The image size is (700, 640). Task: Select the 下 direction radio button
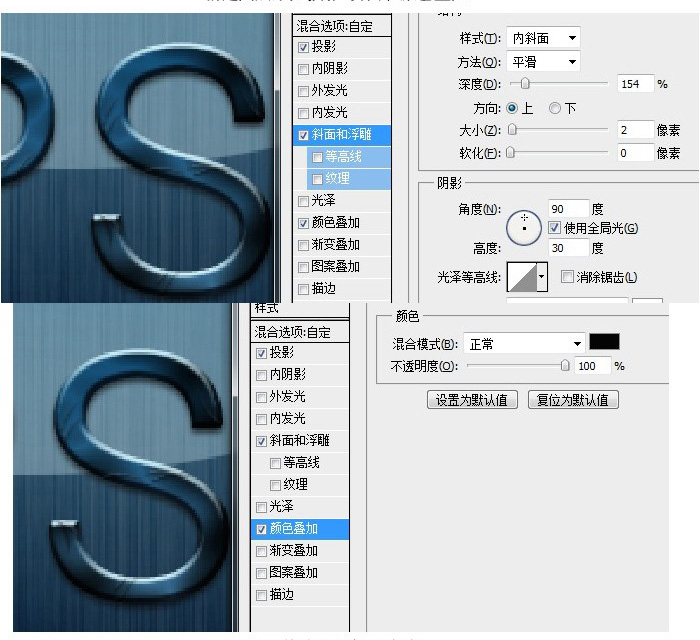click(555, 108)
